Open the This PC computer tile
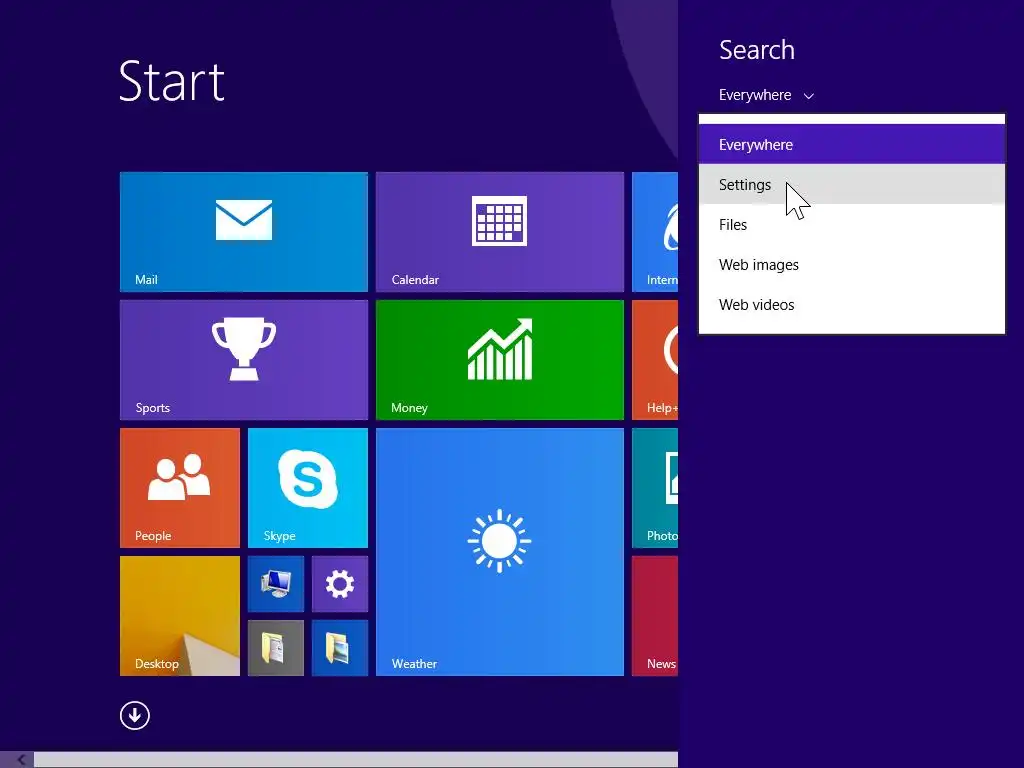Viewport: 1024px width, 768px height. (x=276, y=584)
